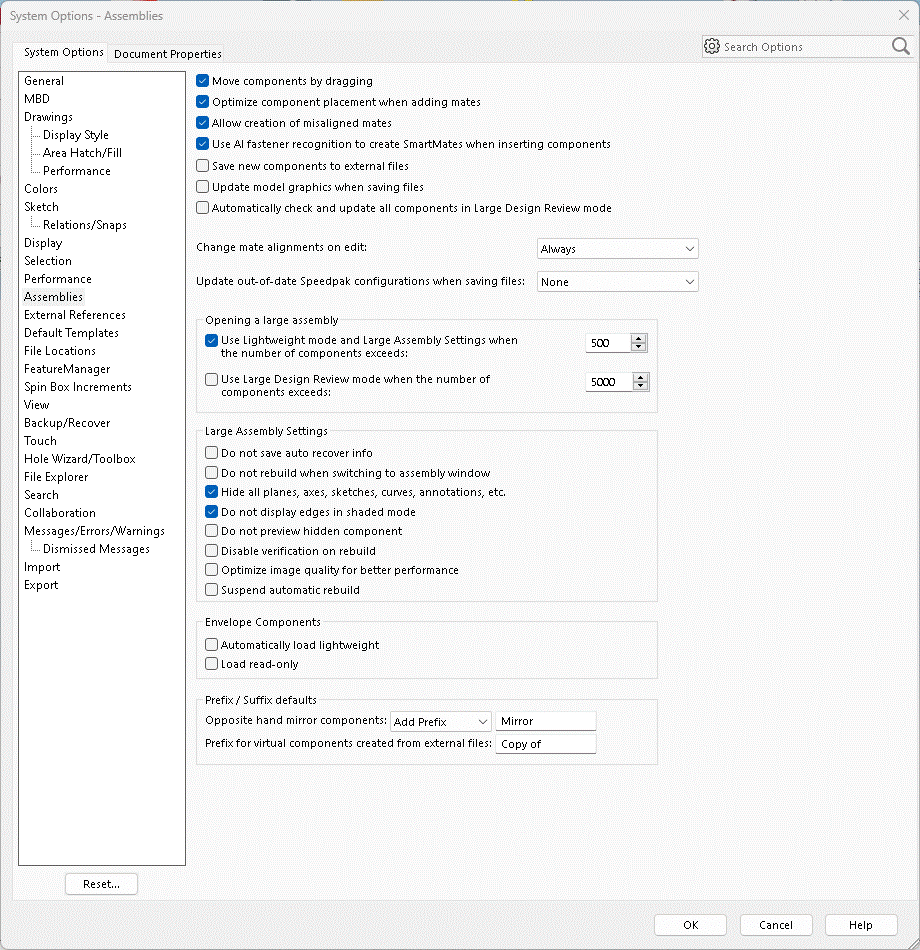This screenshot has width=920, height=950.
Task: Disable Allow creation of misaligned mates
Action: point(202,123)
